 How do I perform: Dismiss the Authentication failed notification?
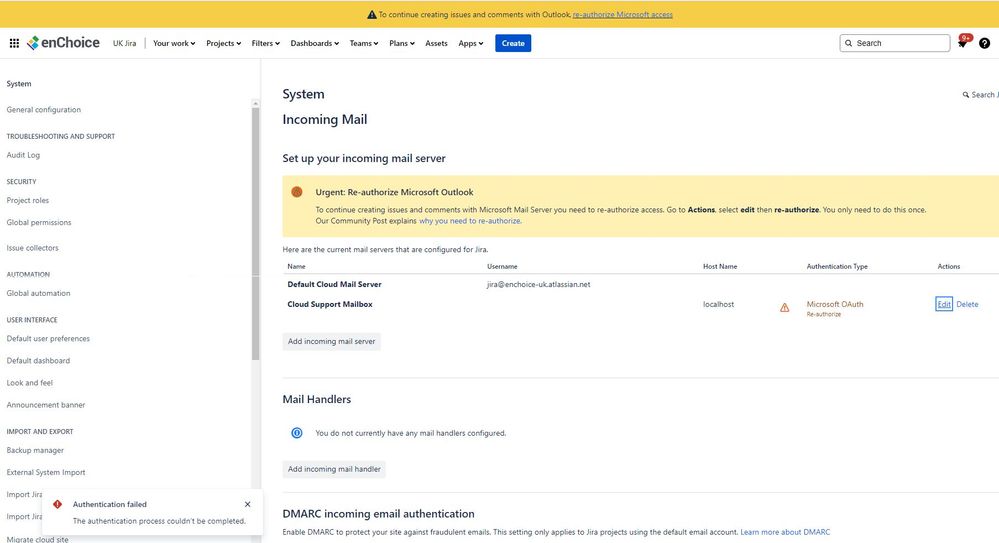tap(247, 504)
